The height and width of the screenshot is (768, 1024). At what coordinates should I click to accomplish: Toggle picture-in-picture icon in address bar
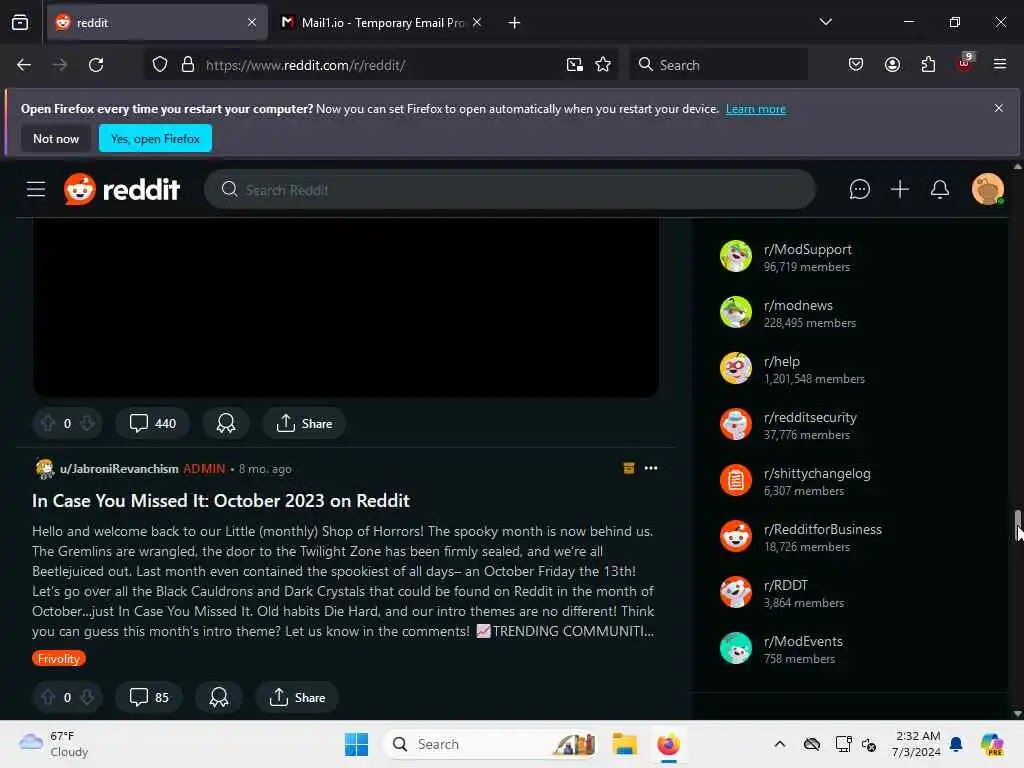575,65
